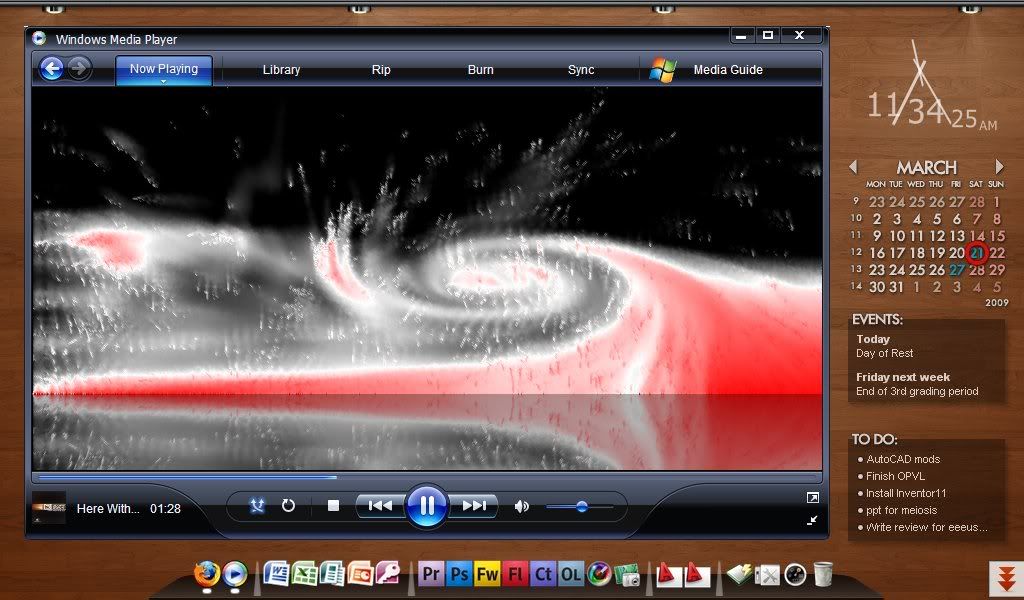Toggle shuffle mode off
1024x600 pixels.
[257, 506]
